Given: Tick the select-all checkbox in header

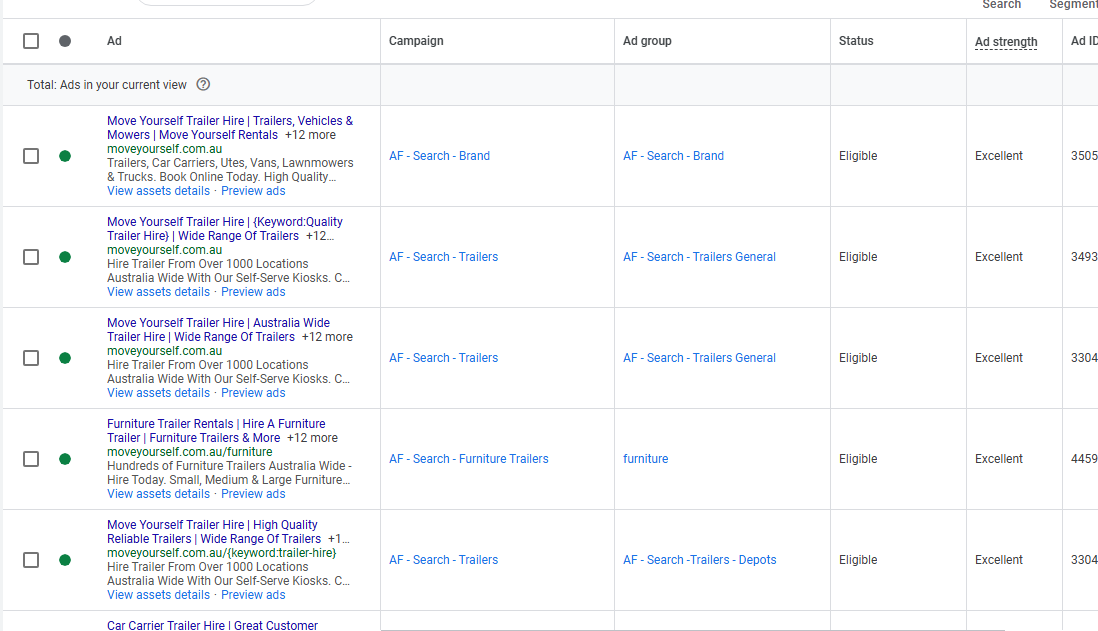Looking at the screenshot, I should pos(31,41).
